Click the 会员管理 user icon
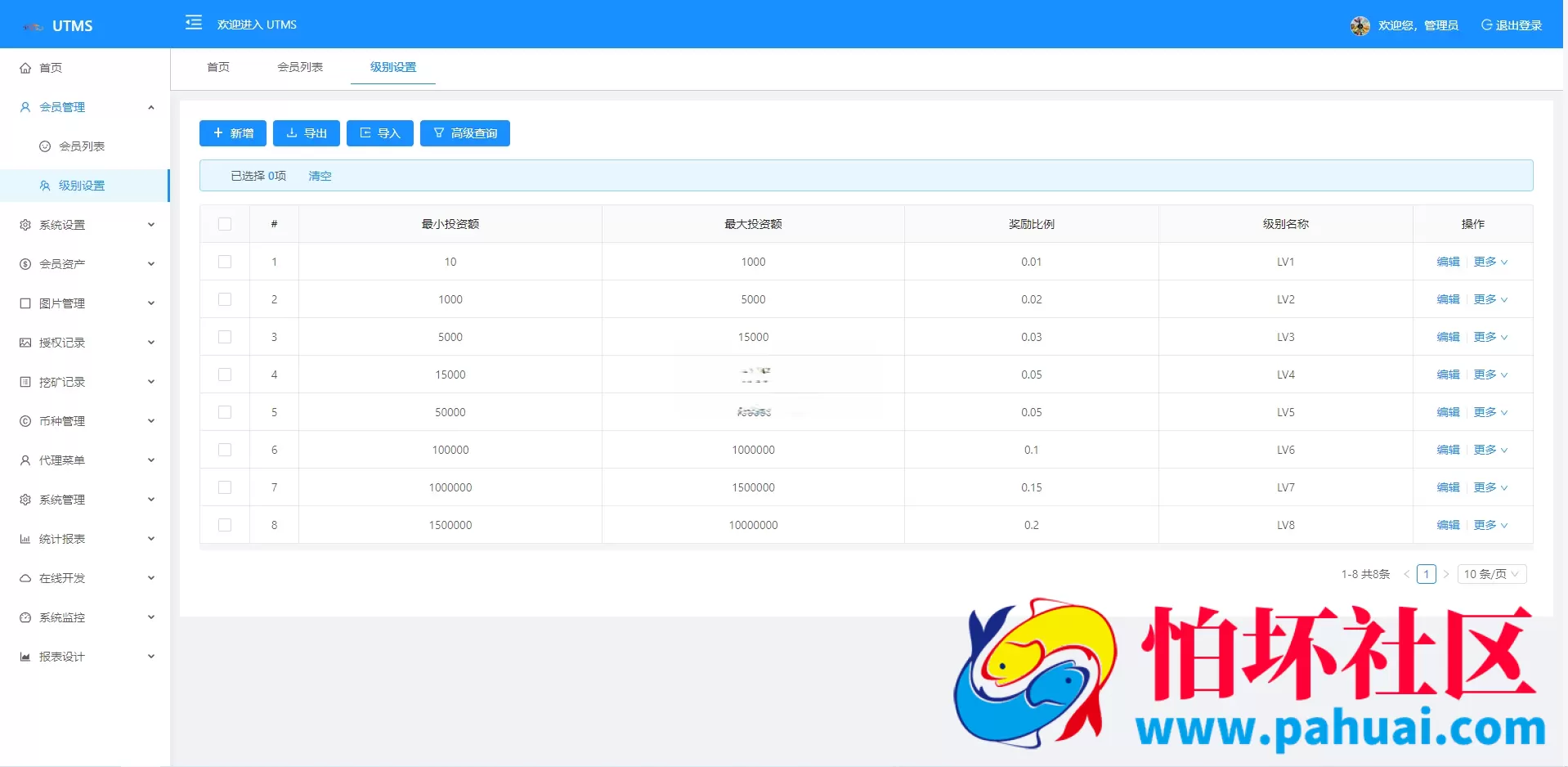This screenshot has width=1568, height=767. click(x=25, y=107)
